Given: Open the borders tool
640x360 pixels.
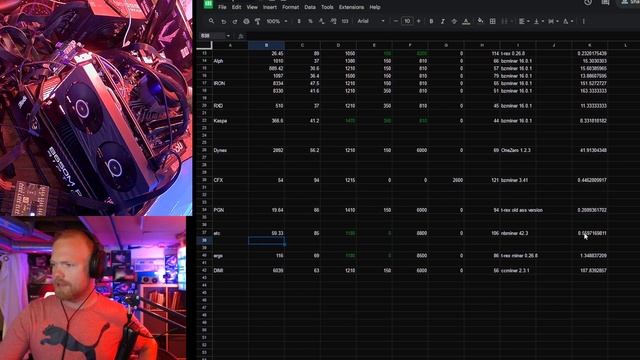Looking at the screenshot, I should pyautogui.click(x=493, y=21).
